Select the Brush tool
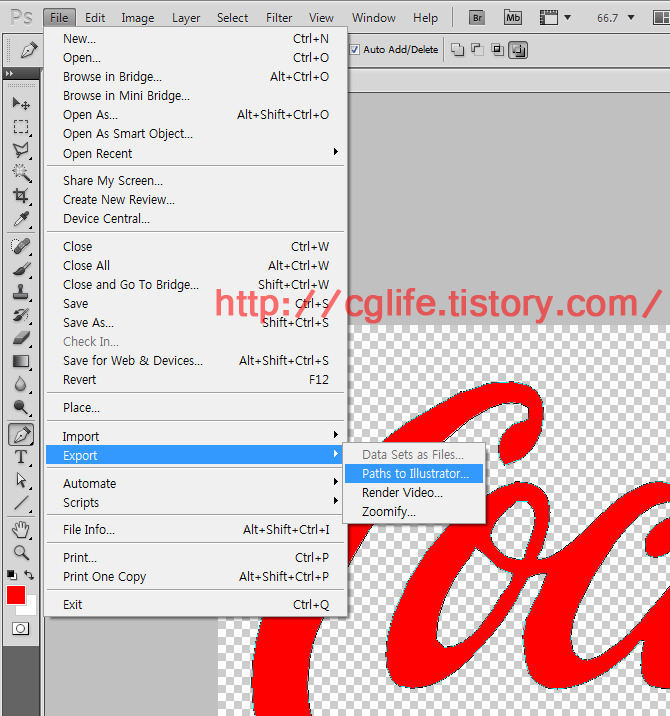 (x=21, y=269)
